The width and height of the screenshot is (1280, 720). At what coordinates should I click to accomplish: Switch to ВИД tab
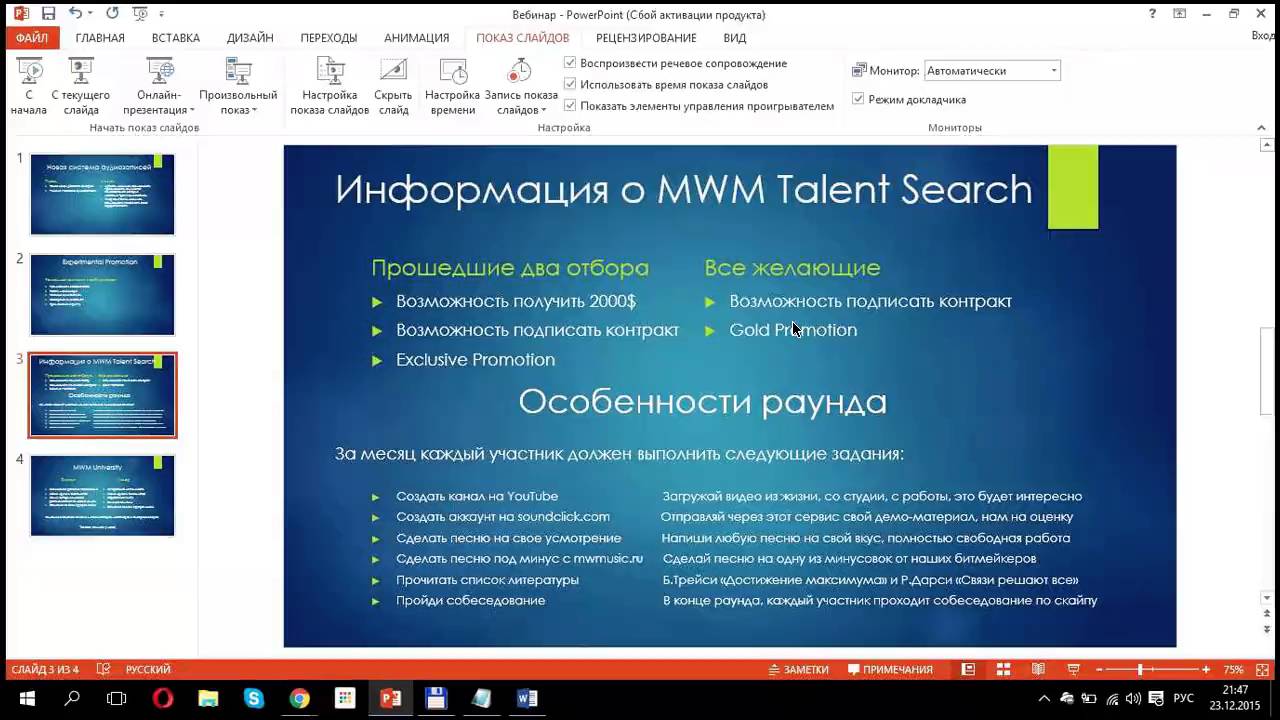tap(735, 38)
